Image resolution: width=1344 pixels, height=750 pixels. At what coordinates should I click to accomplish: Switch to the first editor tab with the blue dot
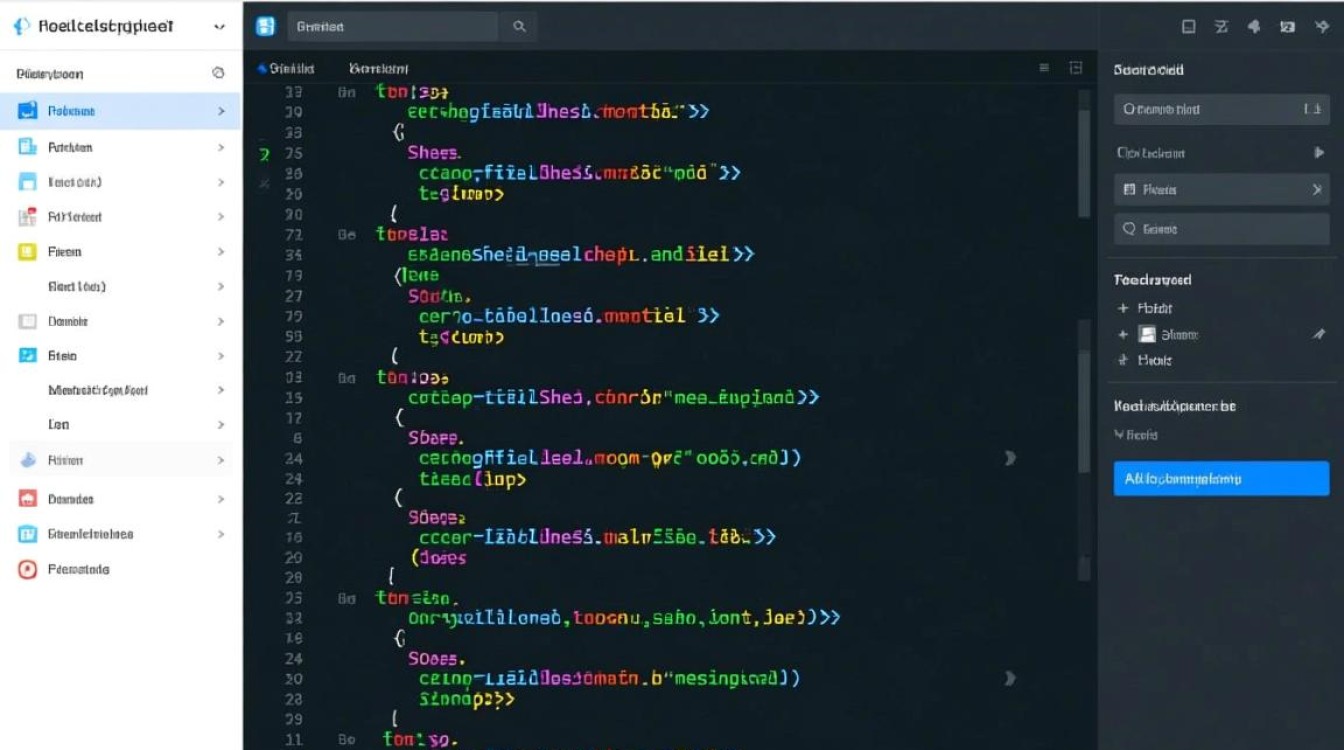[286, 68]
